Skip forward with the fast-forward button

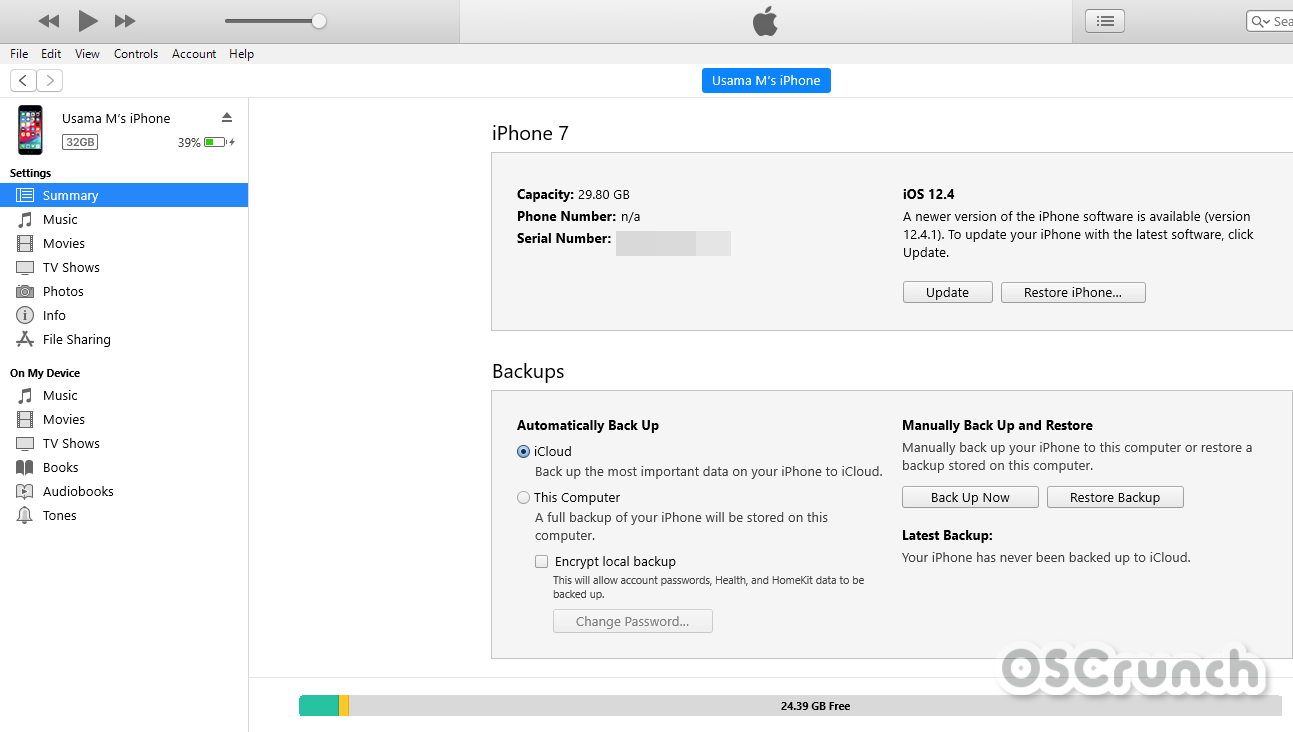point(125,21)
